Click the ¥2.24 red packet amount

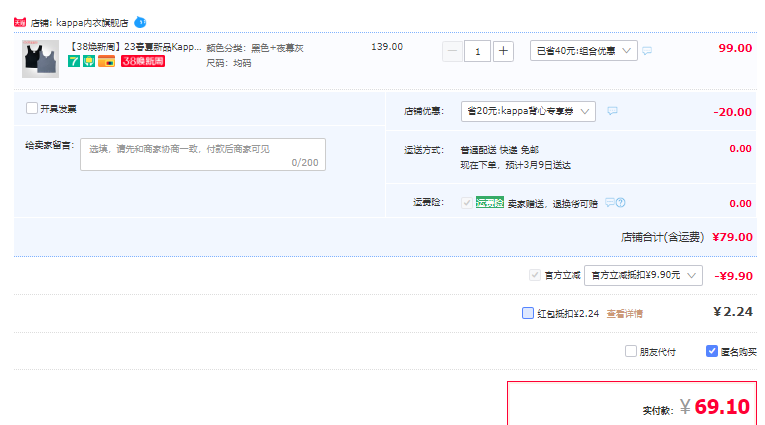(733, 312)
